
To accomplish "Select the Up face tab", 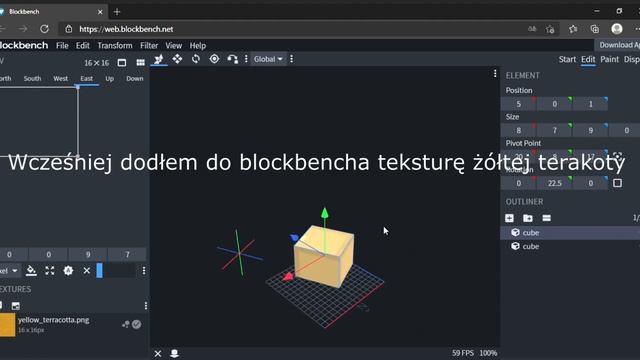I will pyautogui.click(x=109, y=78).
